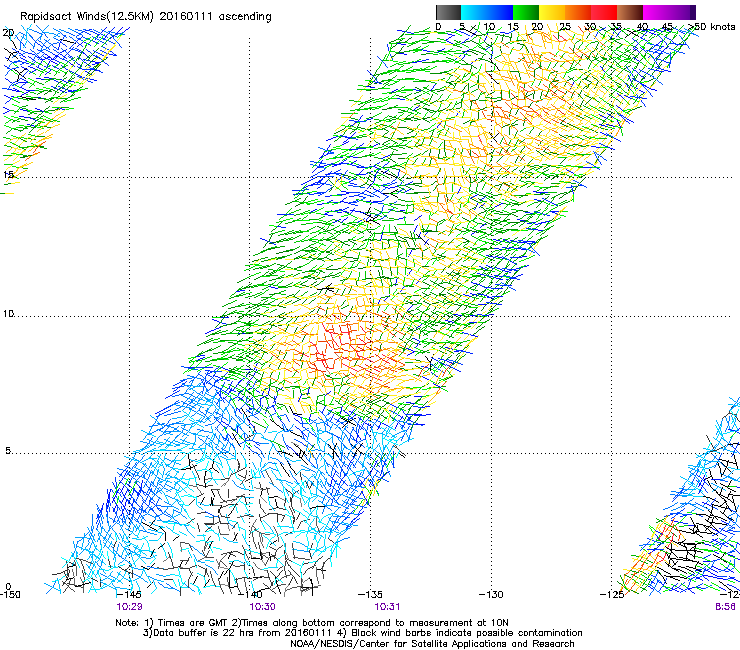Click the purple '8:58' time label
The width and height of the screenshot is (740, 650).
725,607
